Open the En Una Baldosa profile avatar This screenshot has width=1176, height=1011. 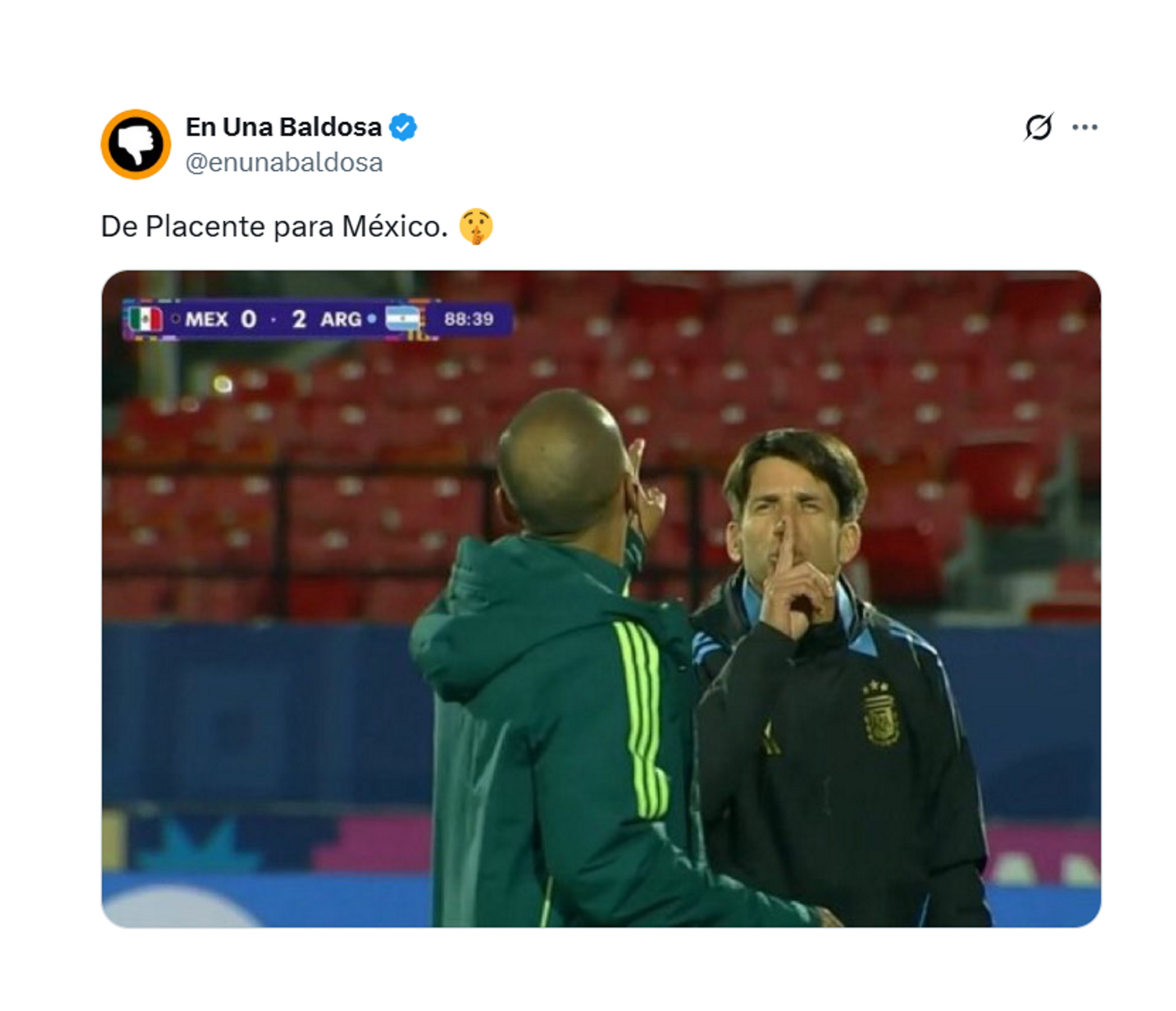(x=135, y=144)
